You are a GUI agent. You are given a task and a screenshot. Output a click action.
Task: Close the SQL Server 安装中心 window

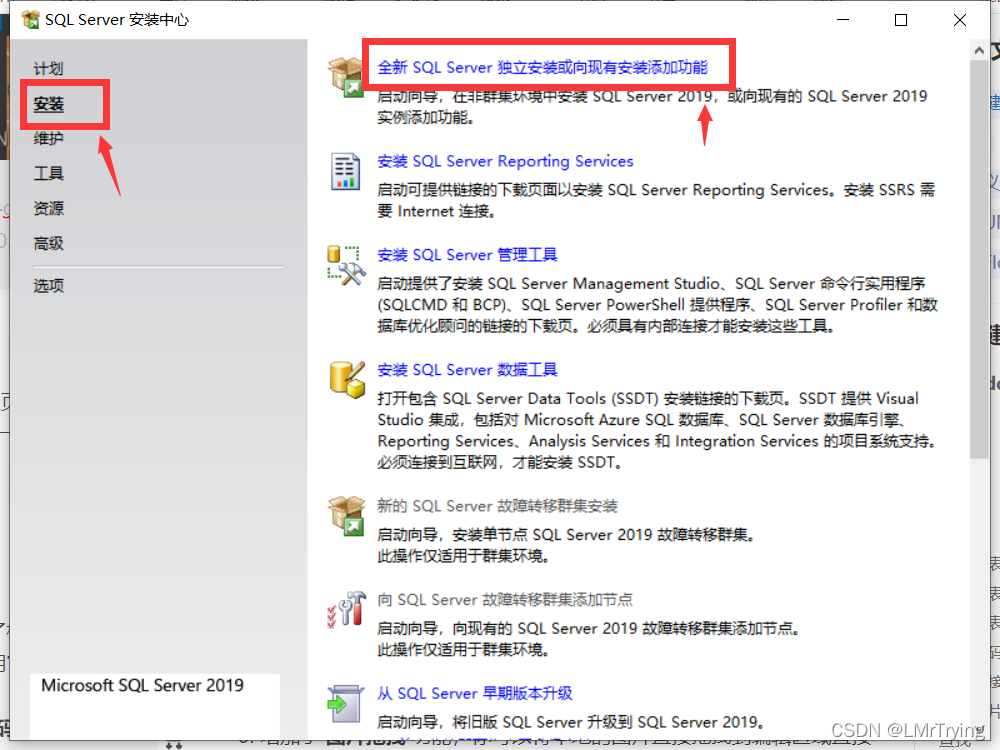click(x=960, y=20)
